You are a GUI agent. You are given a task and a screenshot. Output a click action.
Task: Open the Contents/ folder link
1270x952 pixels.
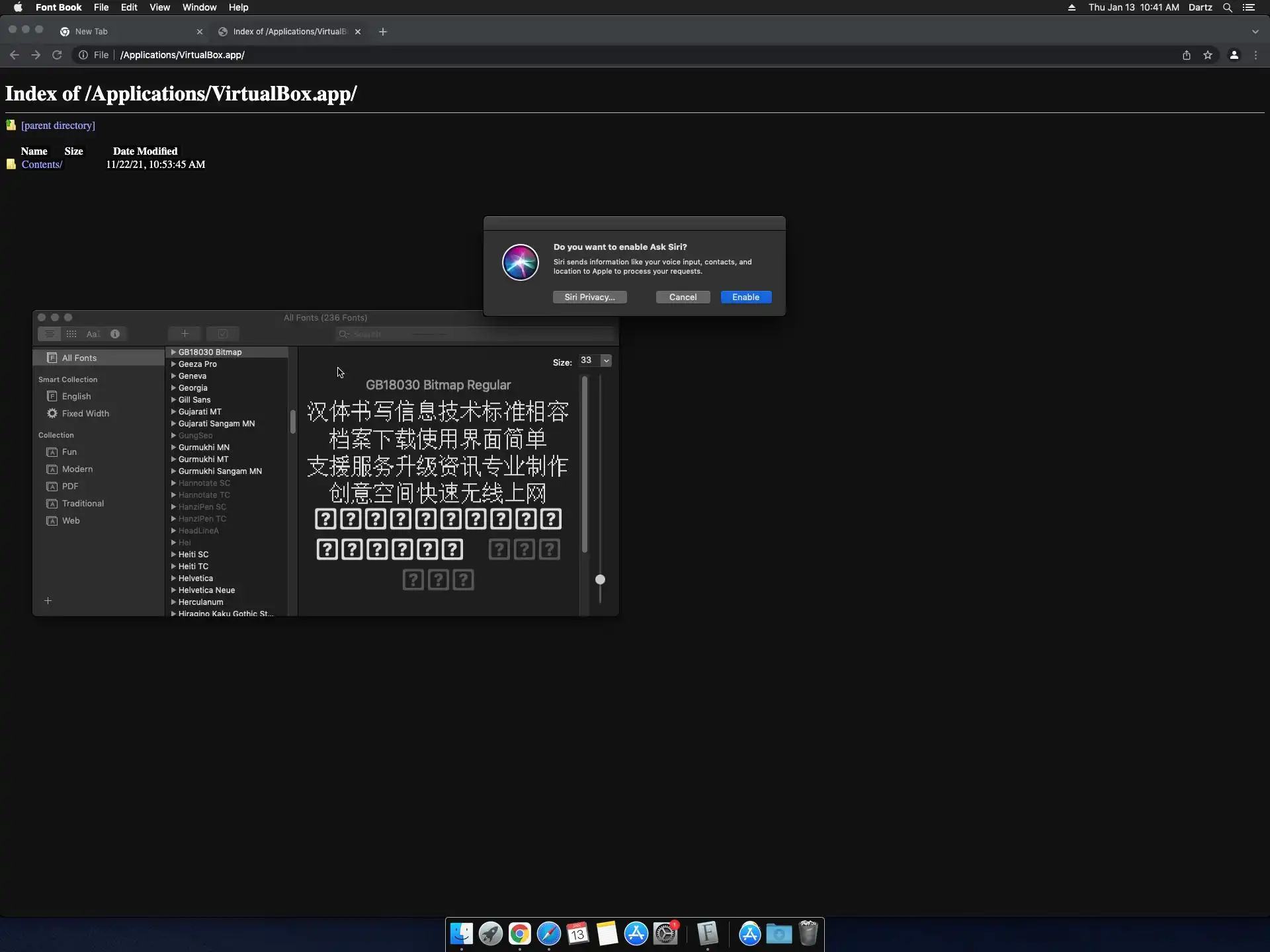42,165
